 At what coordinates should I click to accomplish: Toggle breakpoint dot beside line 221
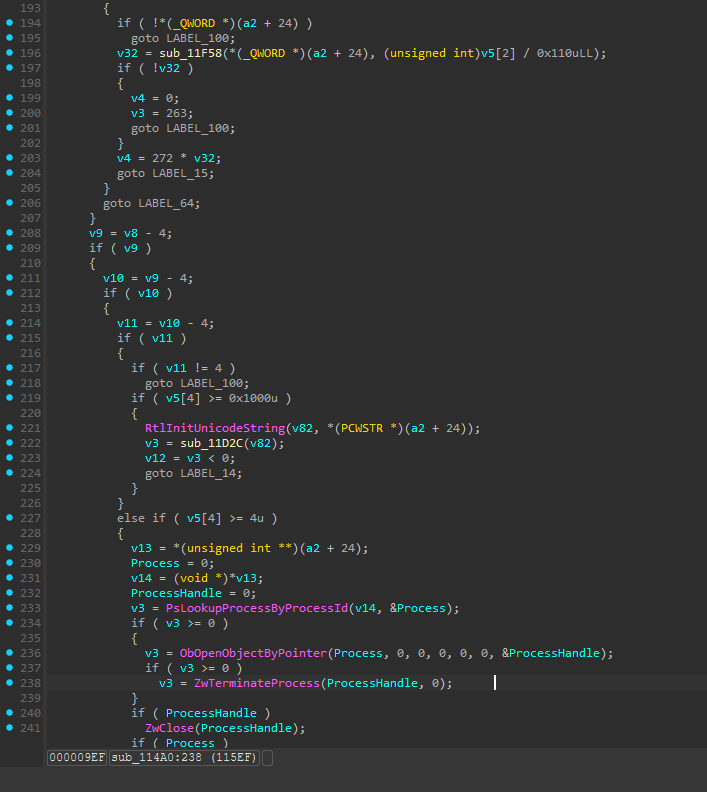pyautogui.click(x=10, y=428)
